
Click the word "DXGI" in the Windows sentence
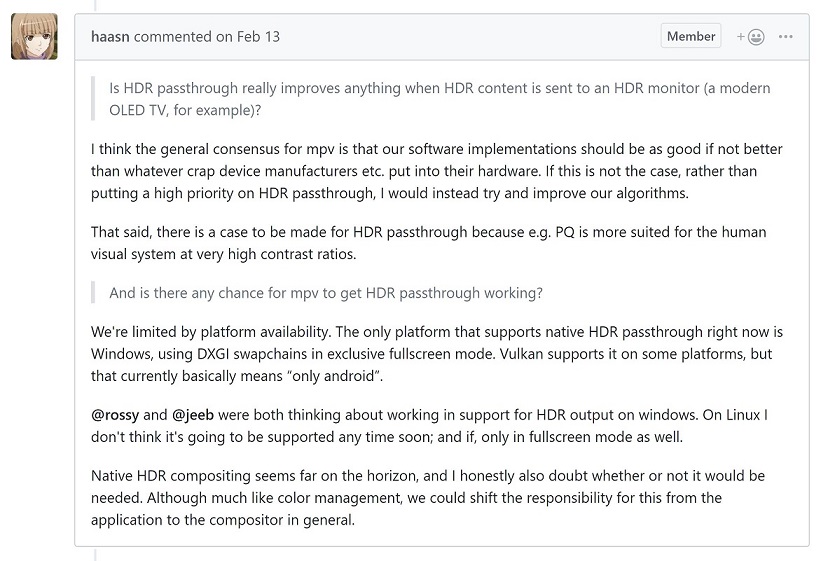[x=213, y=354]
